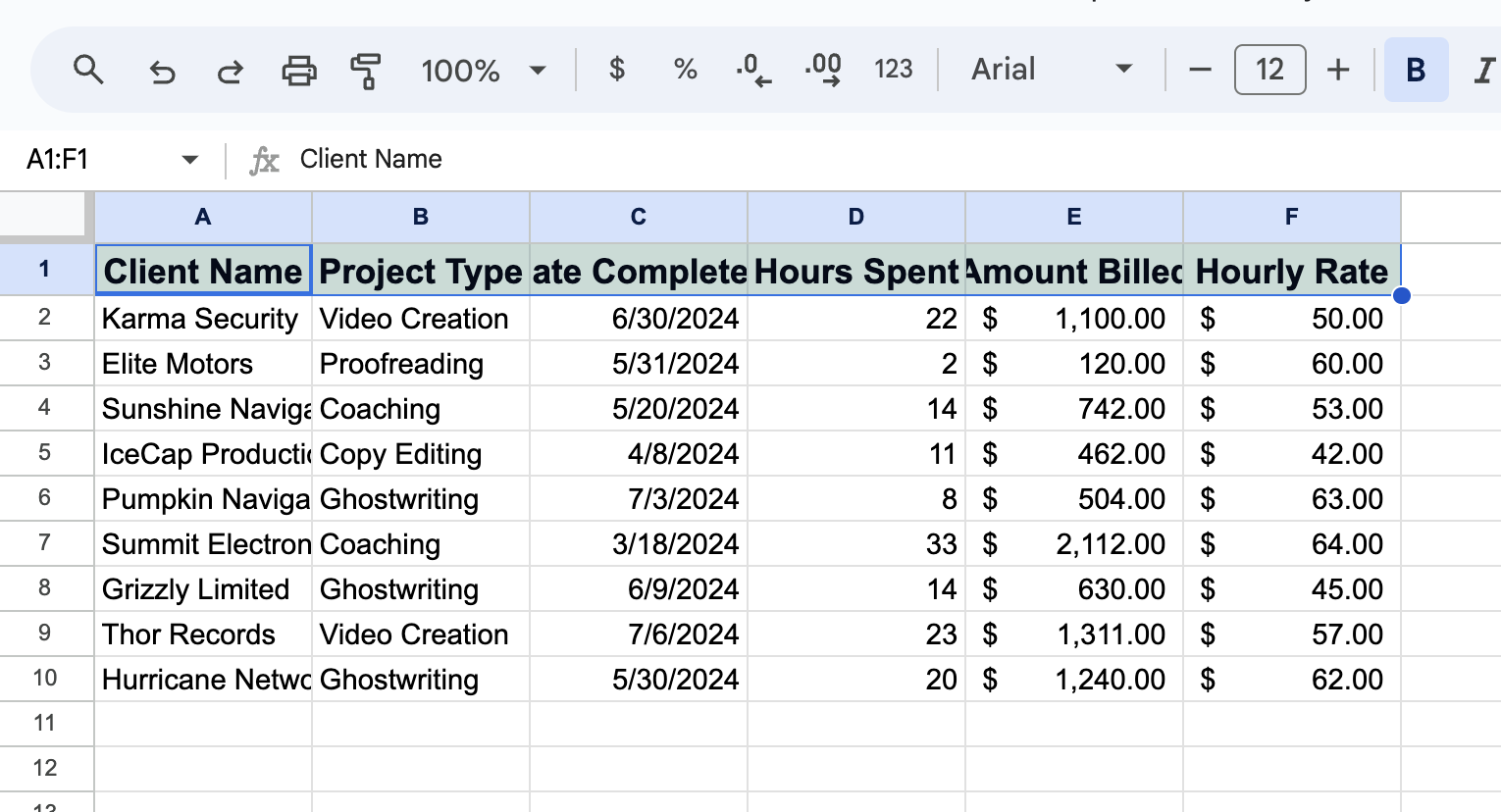Screen dimensions: 1501x812
Task: Increase font size with plus button
Action: click(x=1338, y=70)
